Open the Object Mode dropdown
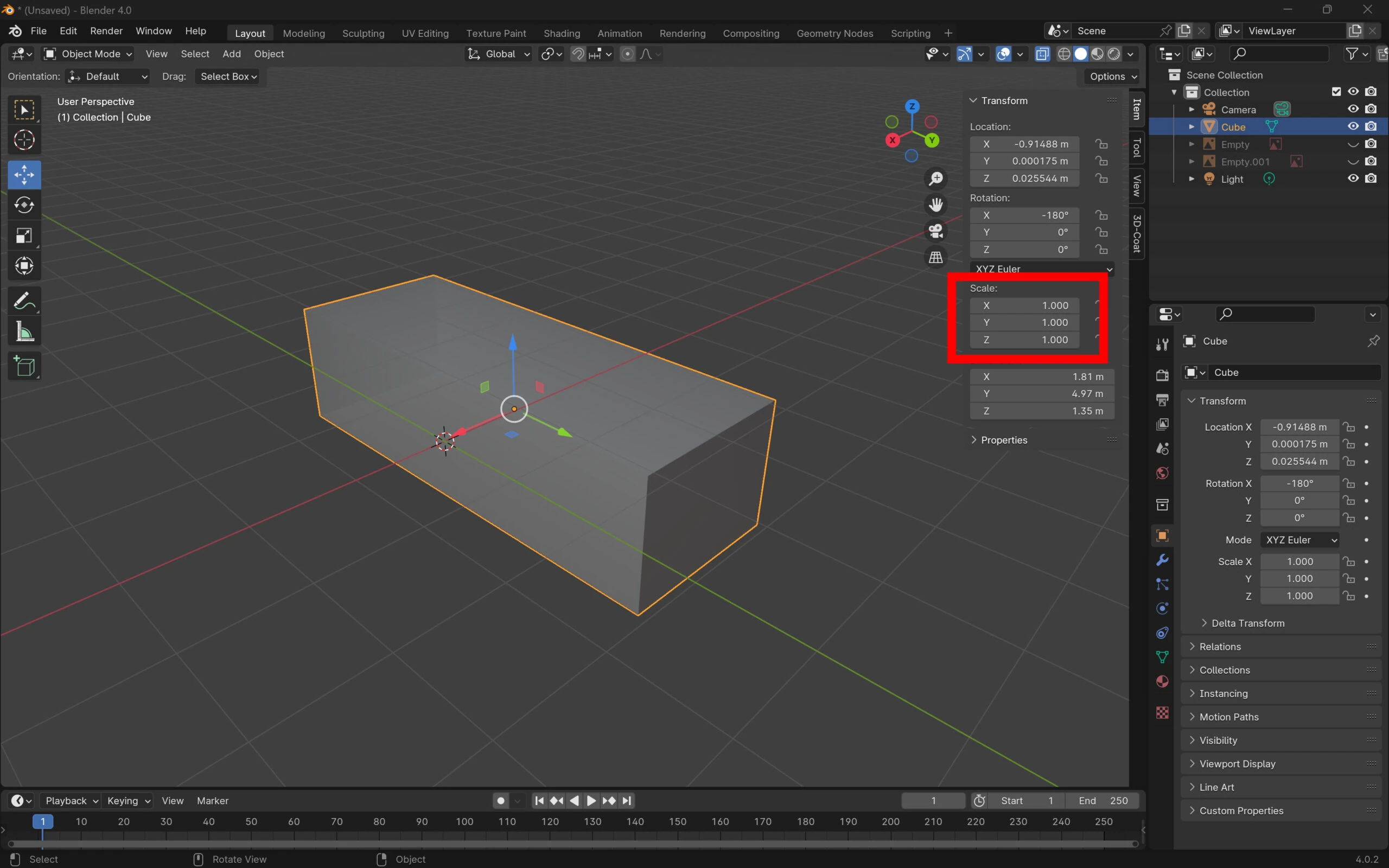 coord(89,54)
